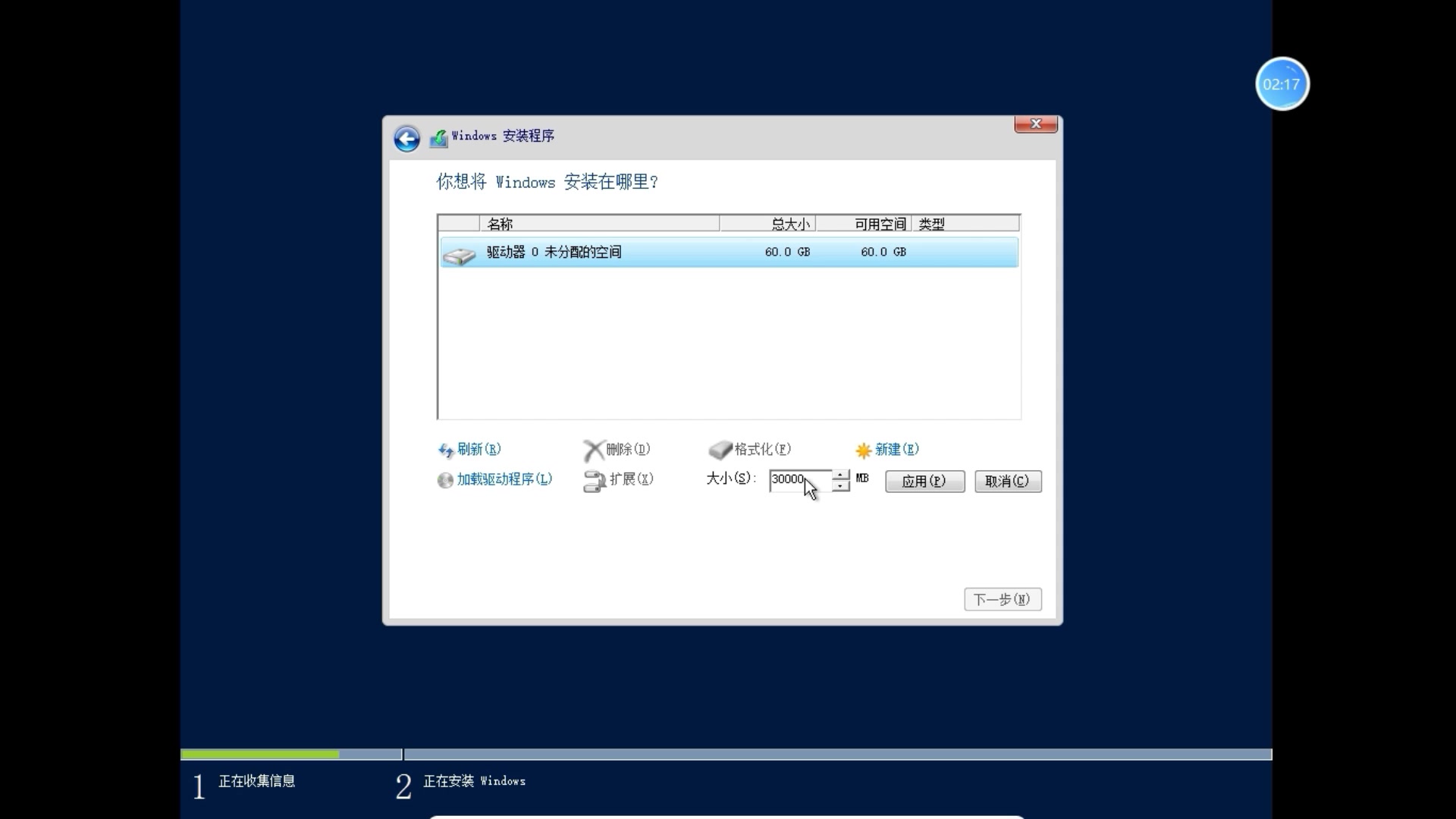The image size is (1456, 819).
Task: Click the format disk icon
Action: pos(720,450)
